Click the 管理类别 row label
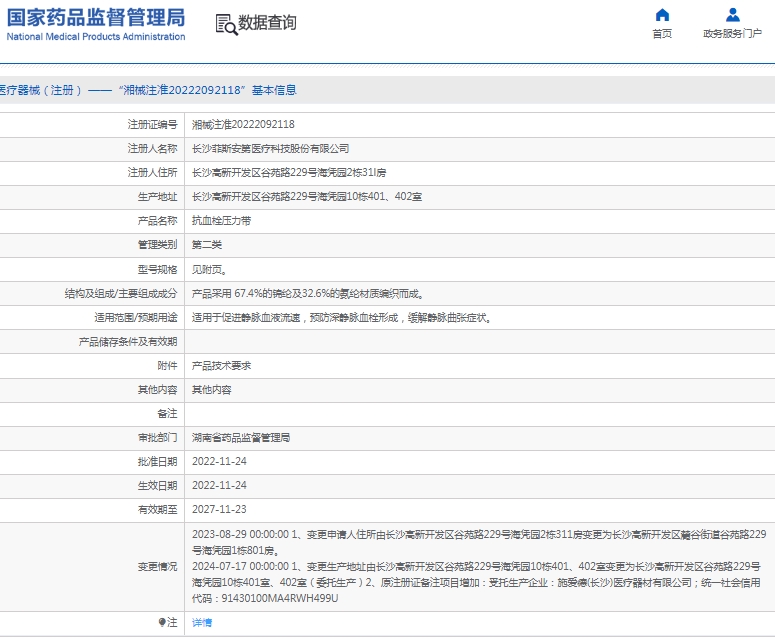The height and width of the screenshot is (638, 775). coord(157,245)
